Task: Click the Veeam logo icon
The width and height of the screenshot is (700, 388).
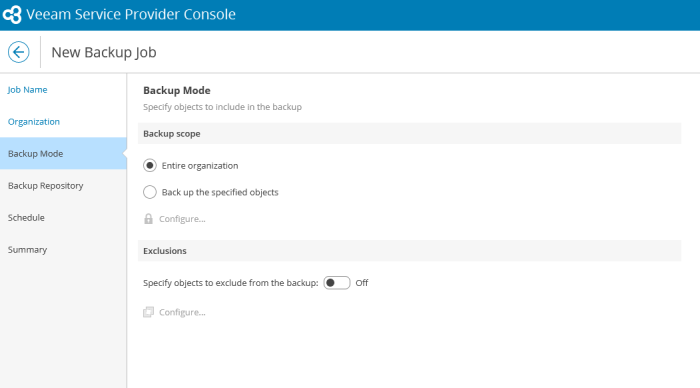Action: (x=12, y=14)
